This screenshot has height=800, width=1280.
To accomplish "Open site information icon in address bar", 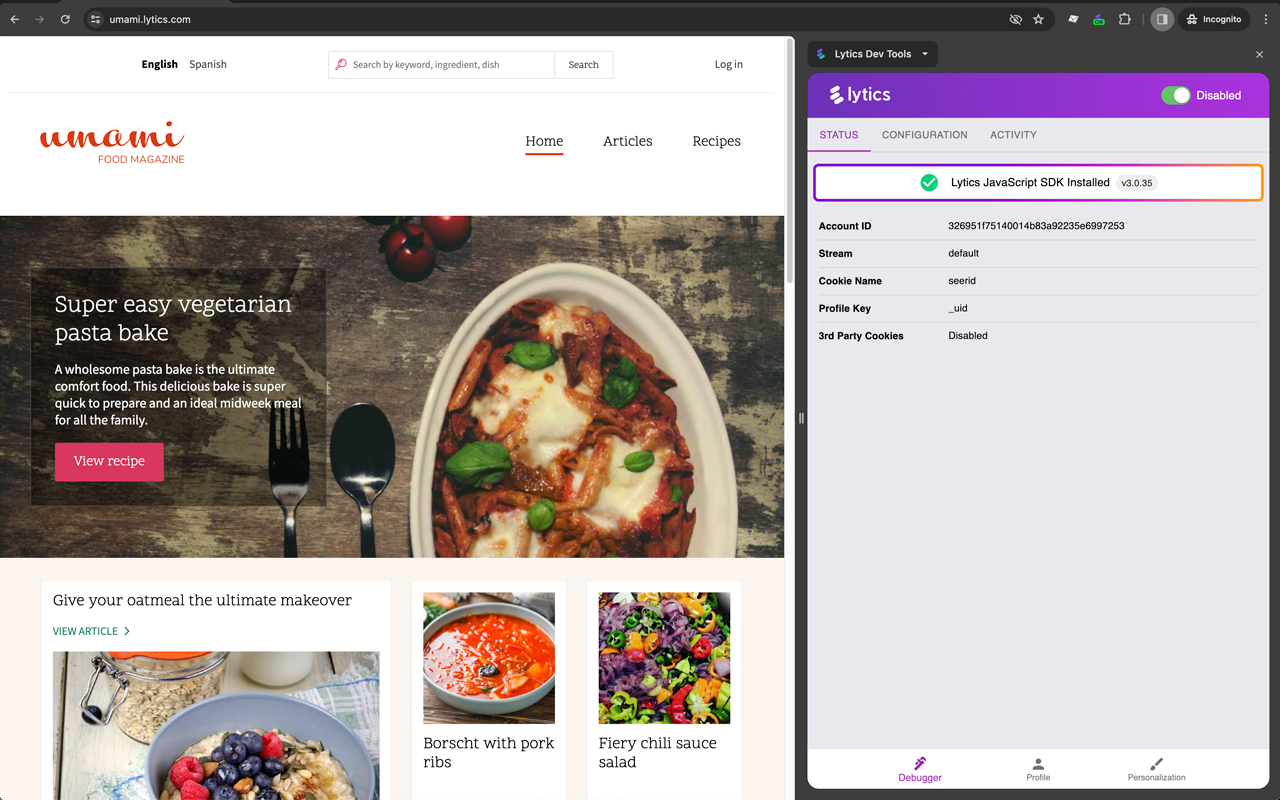I will point(94,19).
